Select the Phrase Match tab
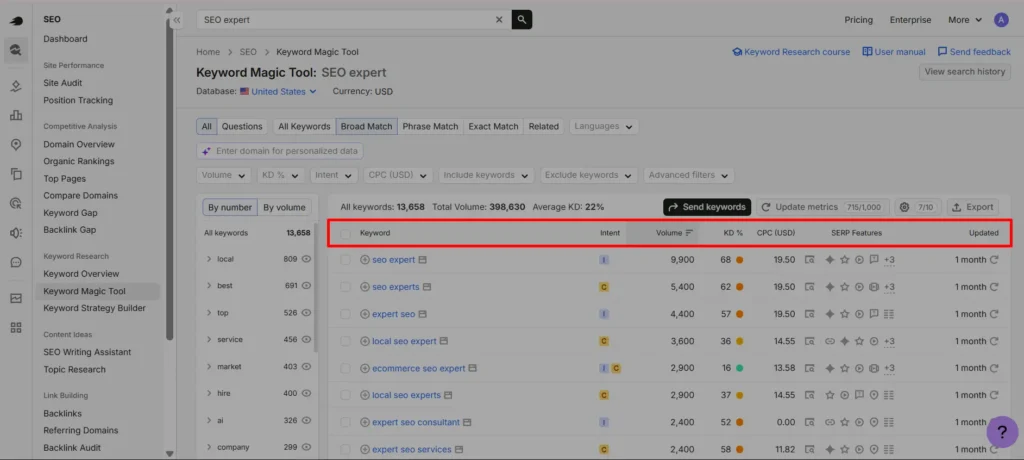Screen dimensions: 1024x460 (430, 127)
